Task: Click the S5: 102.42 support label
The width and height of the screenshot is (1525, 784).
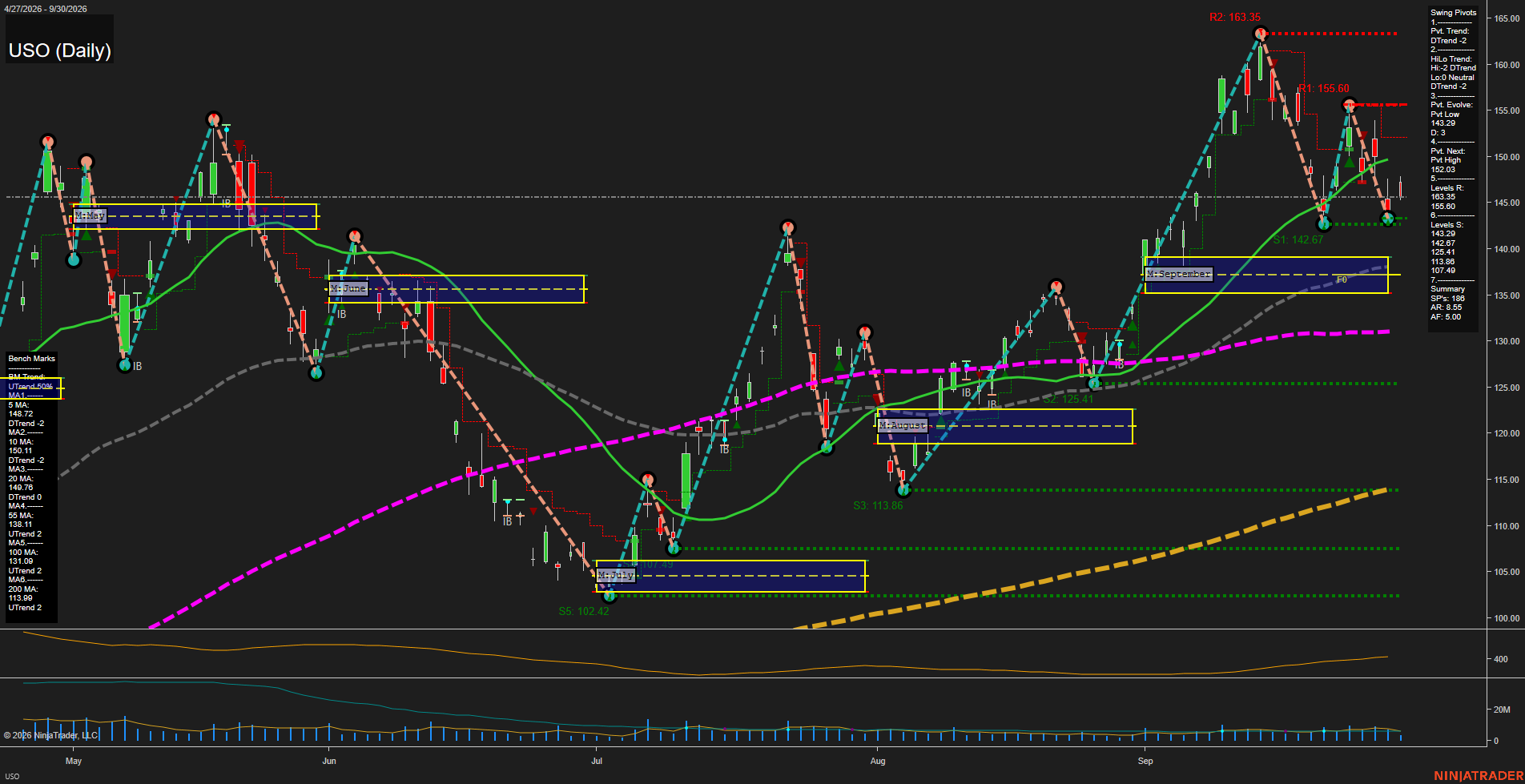Action: pos(584,611)
